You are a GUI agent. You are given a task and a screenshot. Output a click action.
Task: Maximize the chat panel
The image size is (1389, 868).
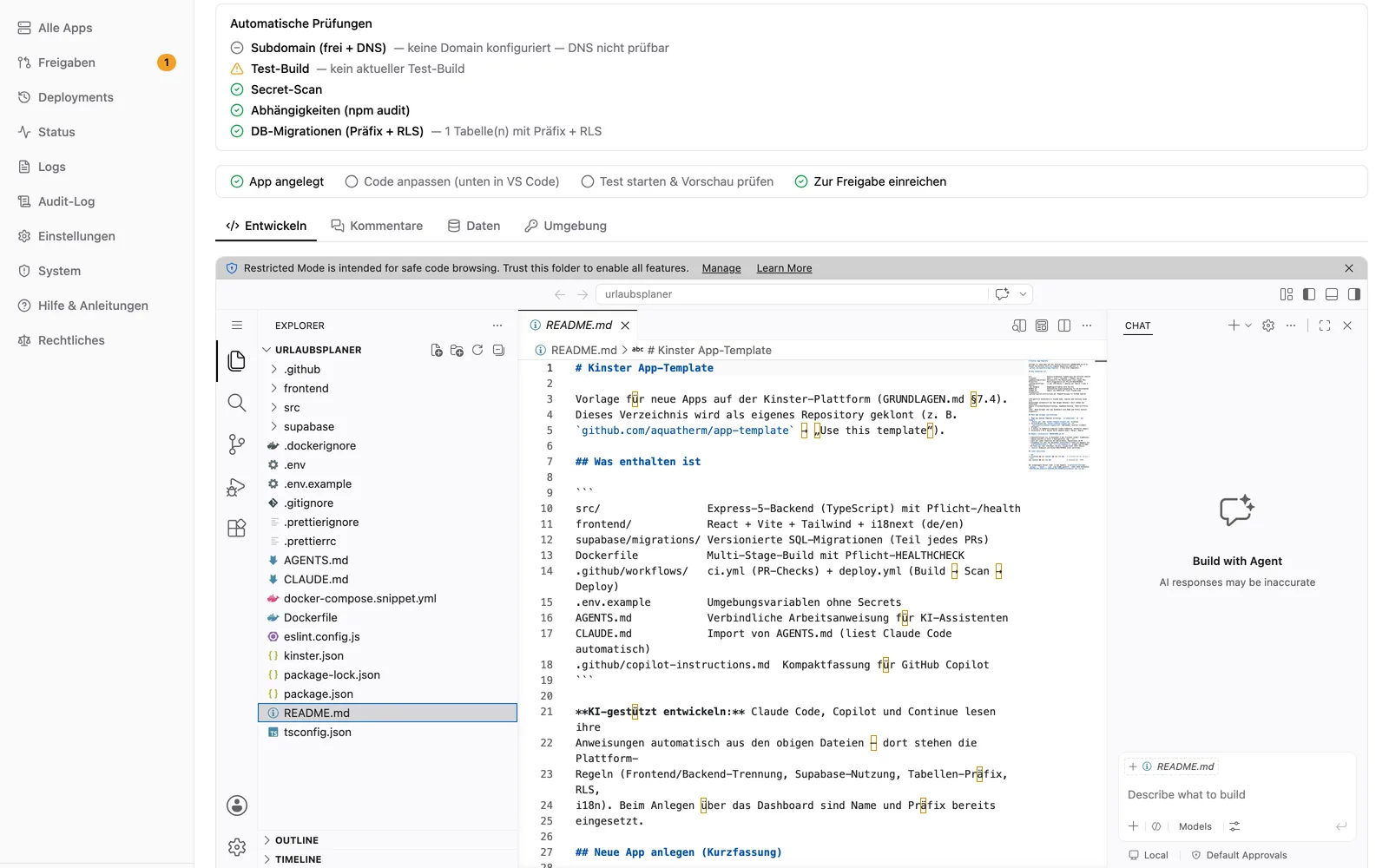1325,325
